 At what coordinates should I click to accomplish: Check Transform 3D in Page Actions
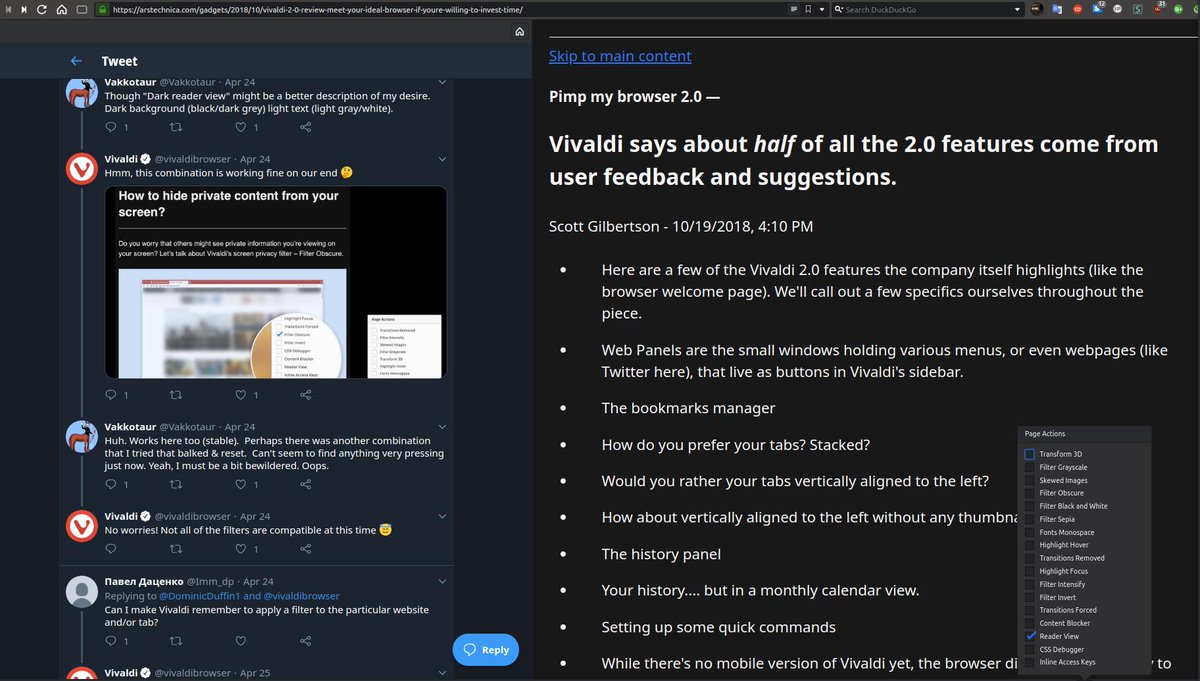coord(1030,453)
